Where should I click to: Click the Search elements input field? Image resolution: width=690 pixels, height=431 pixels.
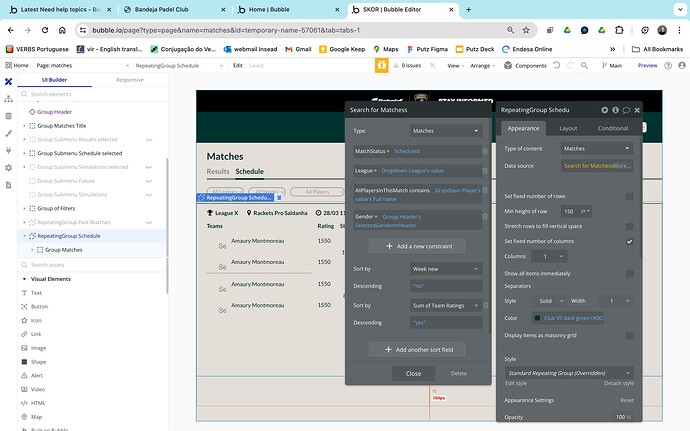[92, 94]
